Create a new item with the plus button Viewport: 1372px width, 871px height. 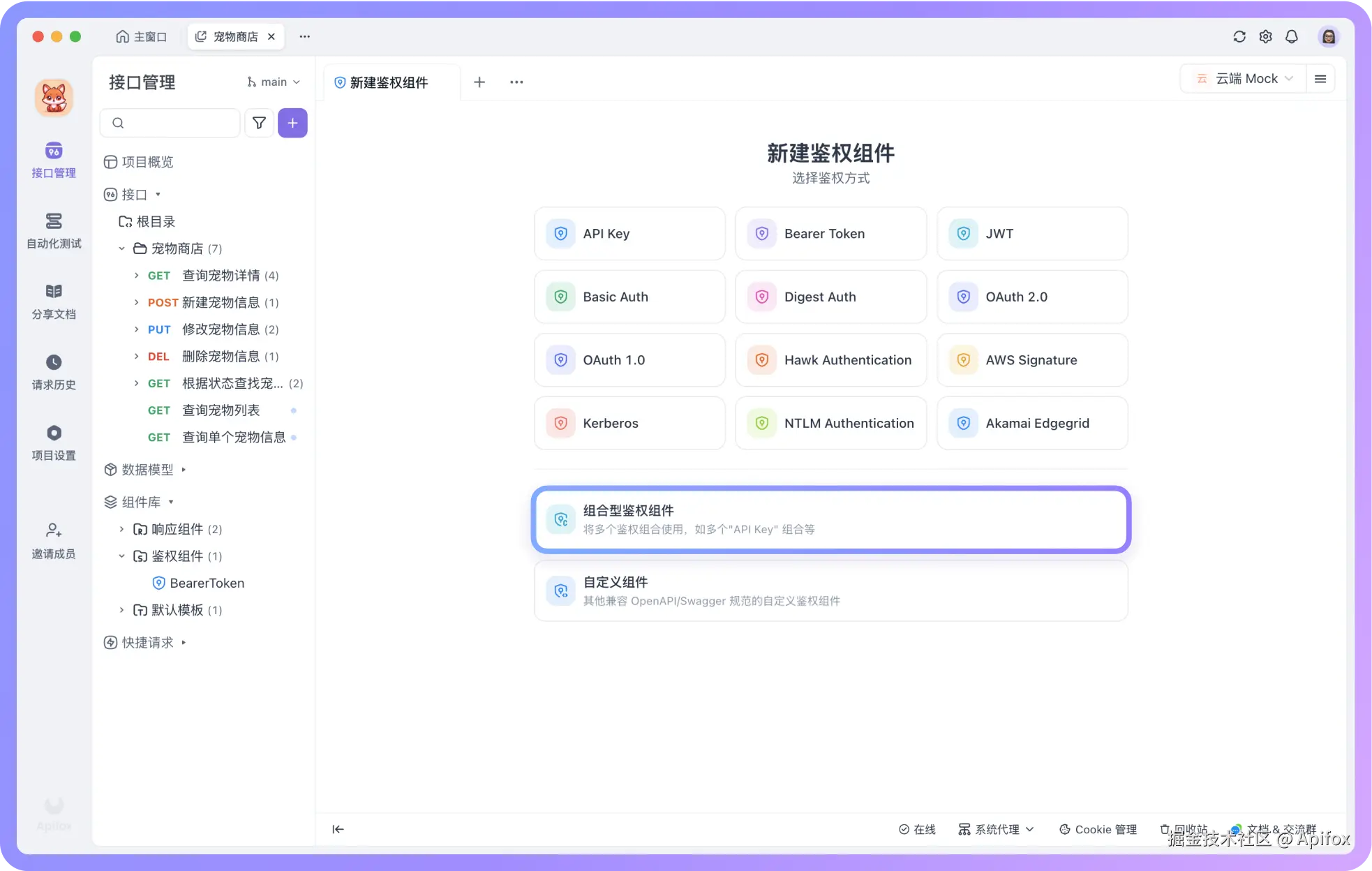[x=292, y=123]
